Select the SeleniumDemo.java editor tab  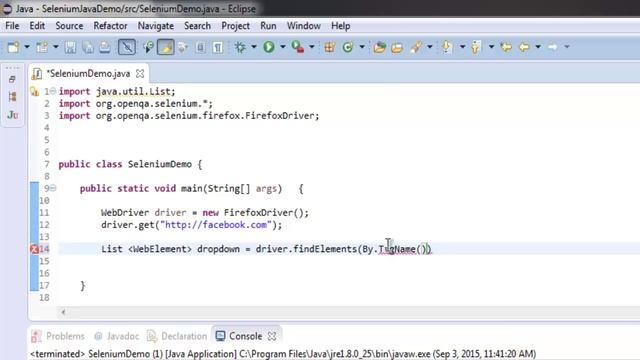point(88,73)
